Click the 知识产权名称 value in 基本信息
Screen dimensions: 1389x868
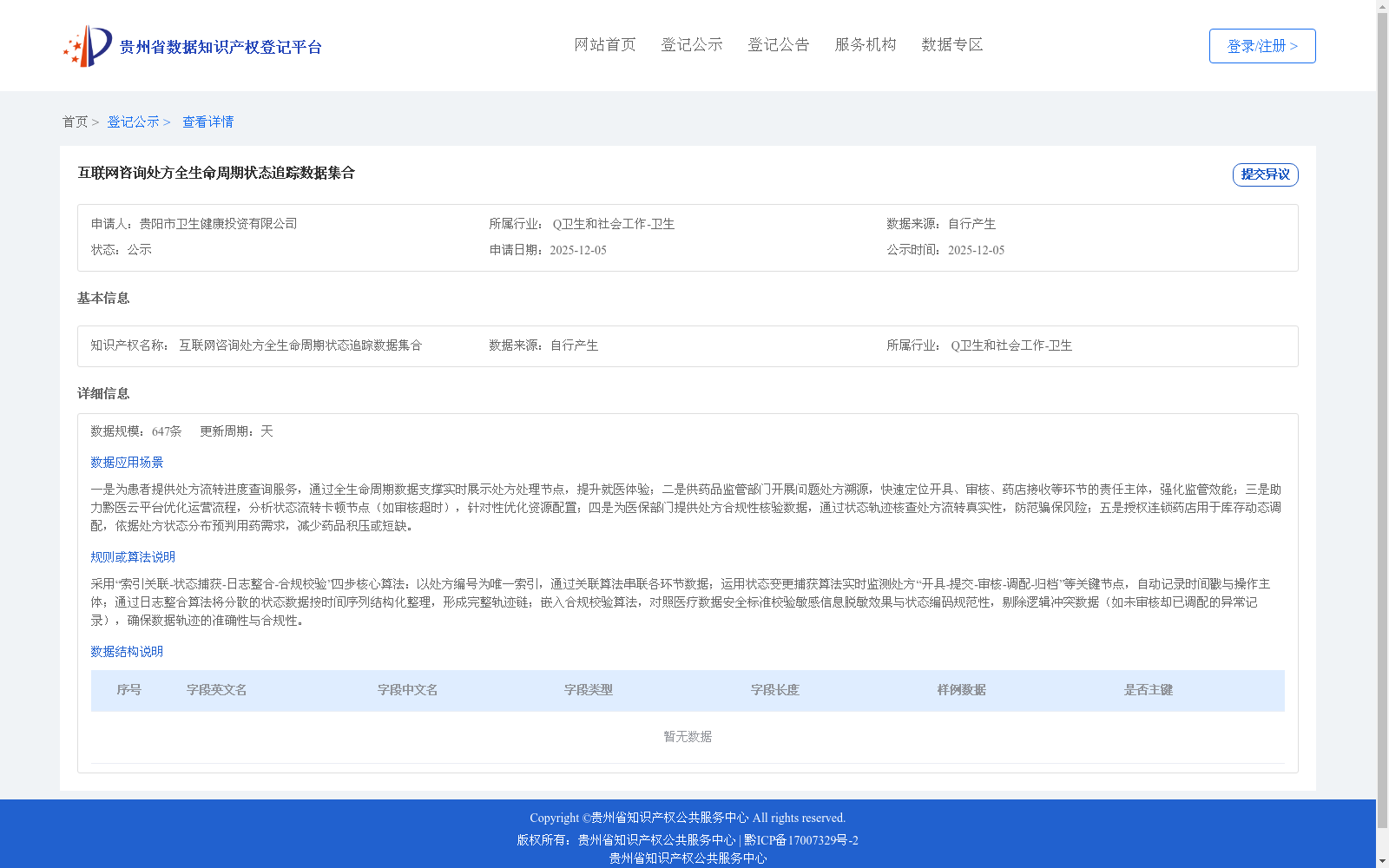click(300, 345)
